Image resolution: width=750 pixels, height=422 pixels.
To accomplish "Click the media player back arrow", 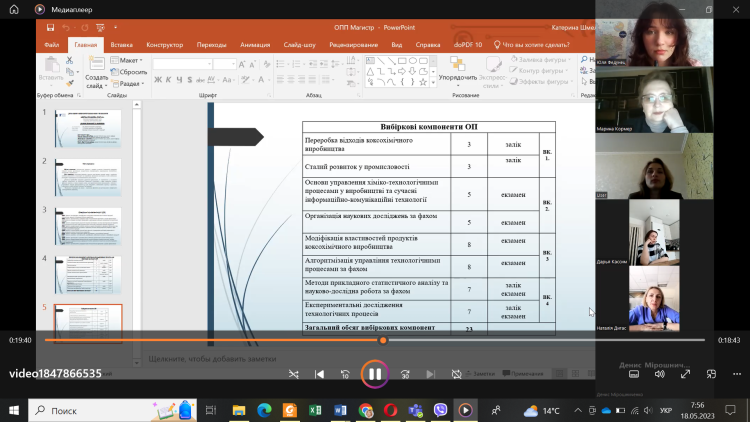I will [13, 9].
